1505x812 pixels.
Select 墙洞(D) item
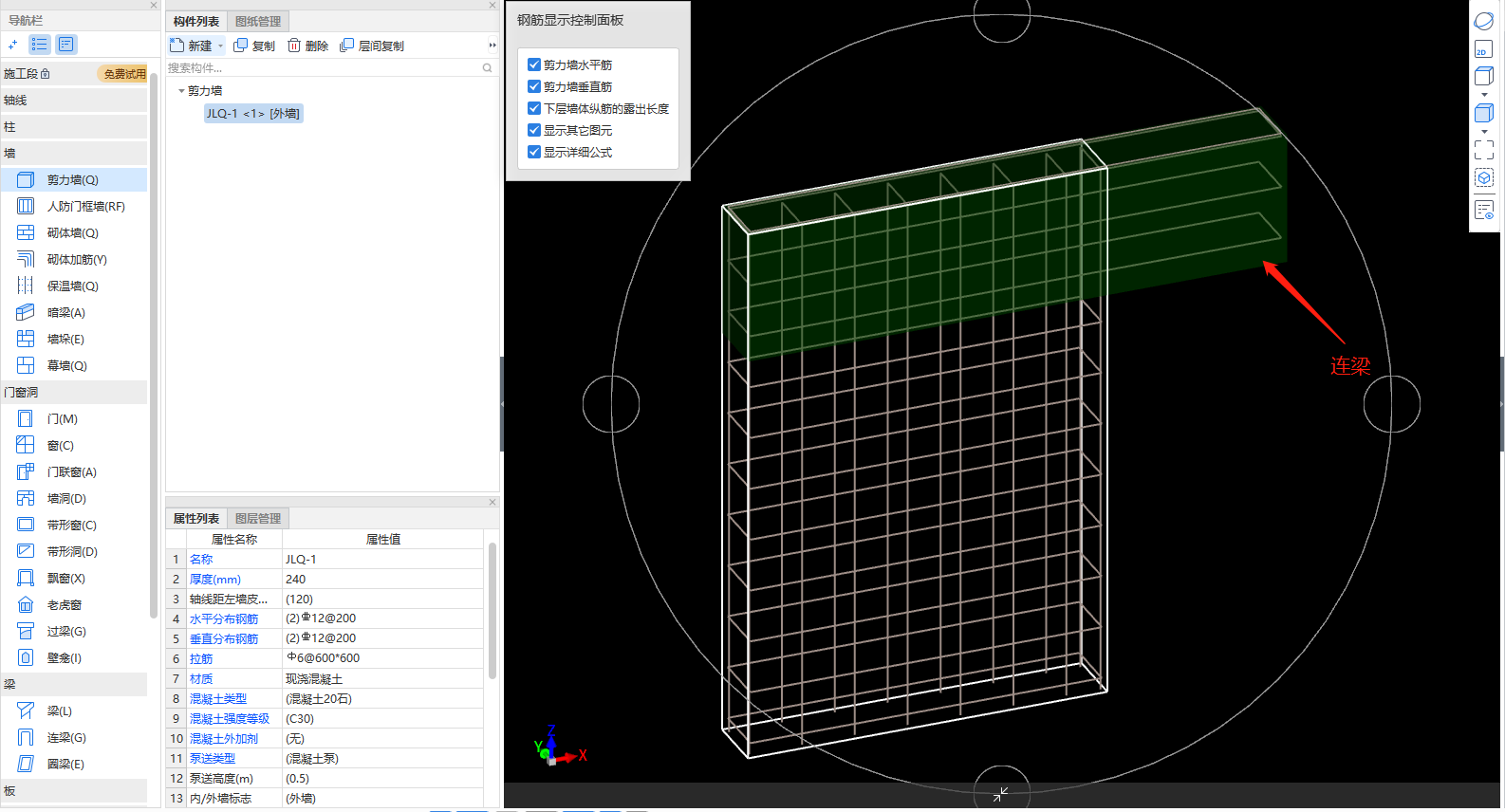[74, 498]
